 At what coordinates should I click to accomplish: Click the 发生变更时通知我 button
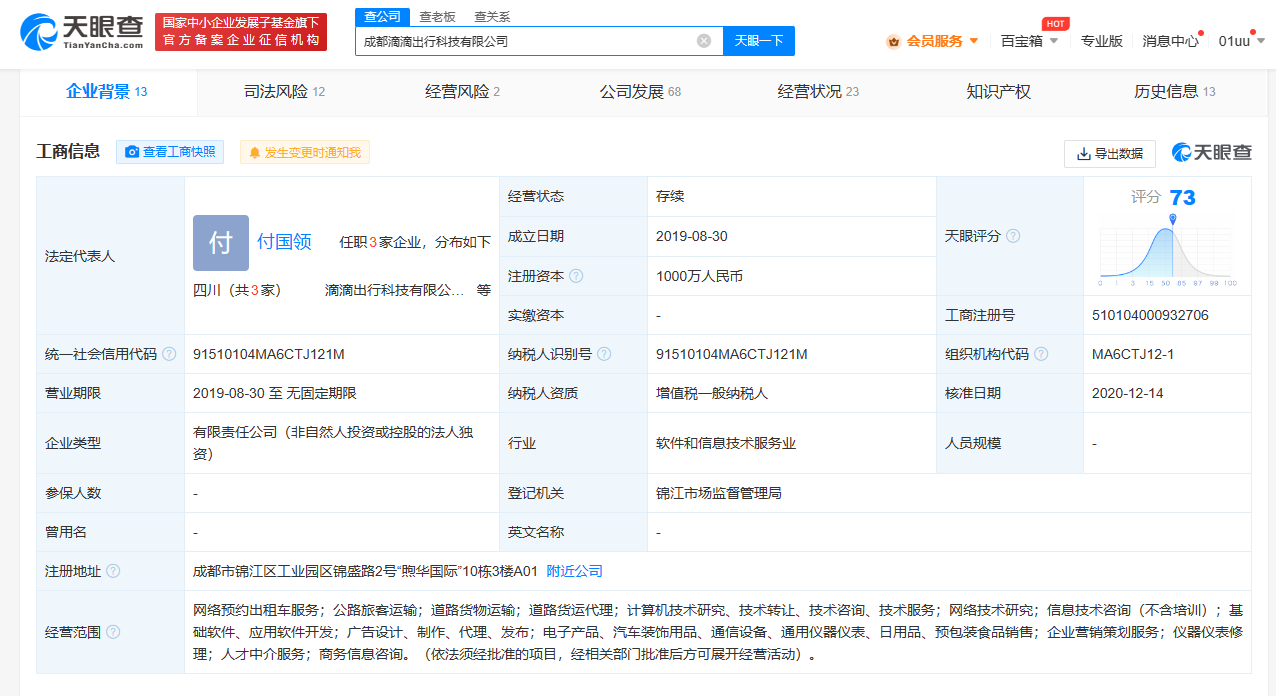[x=305, y=152]
